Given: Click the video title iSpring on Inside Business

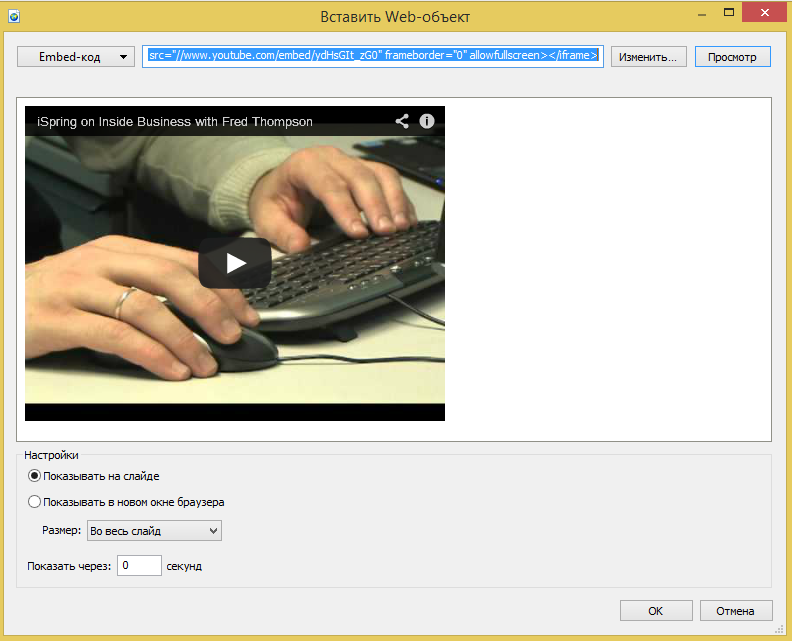Looking at the screenshot, I should click(x=175, y=122).
